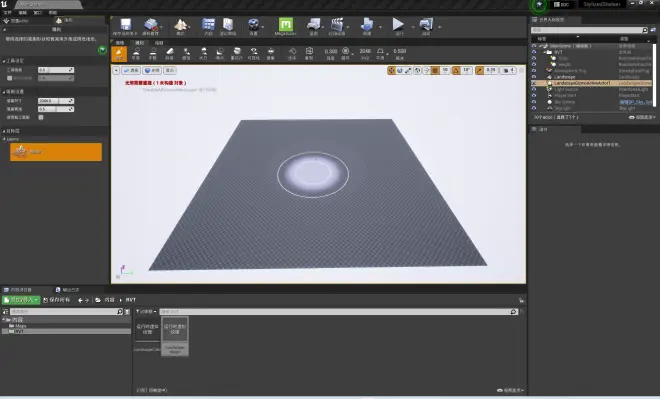Click the green Add/Import button
660x399 pixels.
[x=21, y=300]
